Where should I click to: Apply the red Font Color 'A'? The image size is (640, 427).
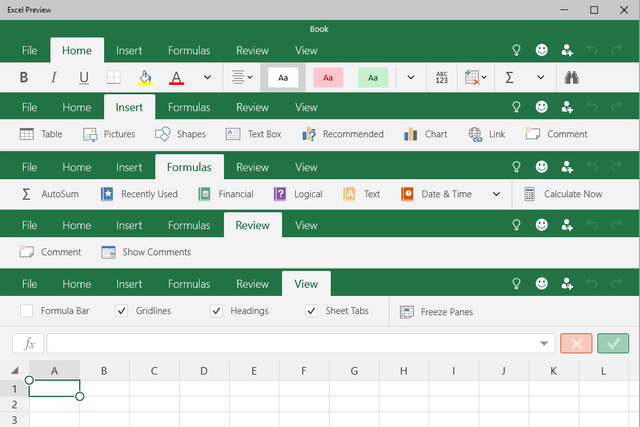pyautogui.click(x=176, y=77)
